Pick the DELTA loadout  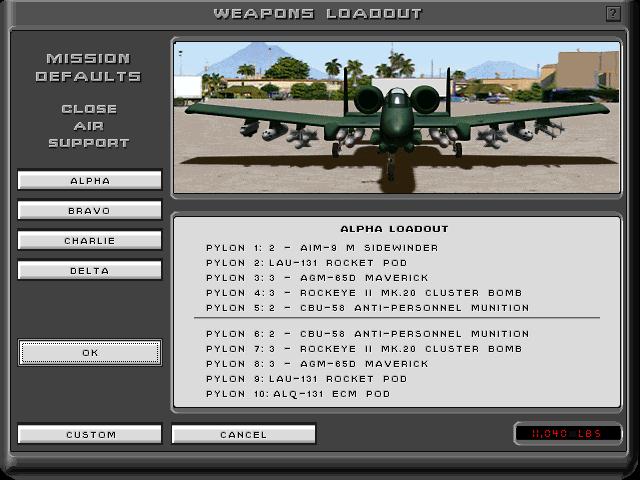(90, 271)
